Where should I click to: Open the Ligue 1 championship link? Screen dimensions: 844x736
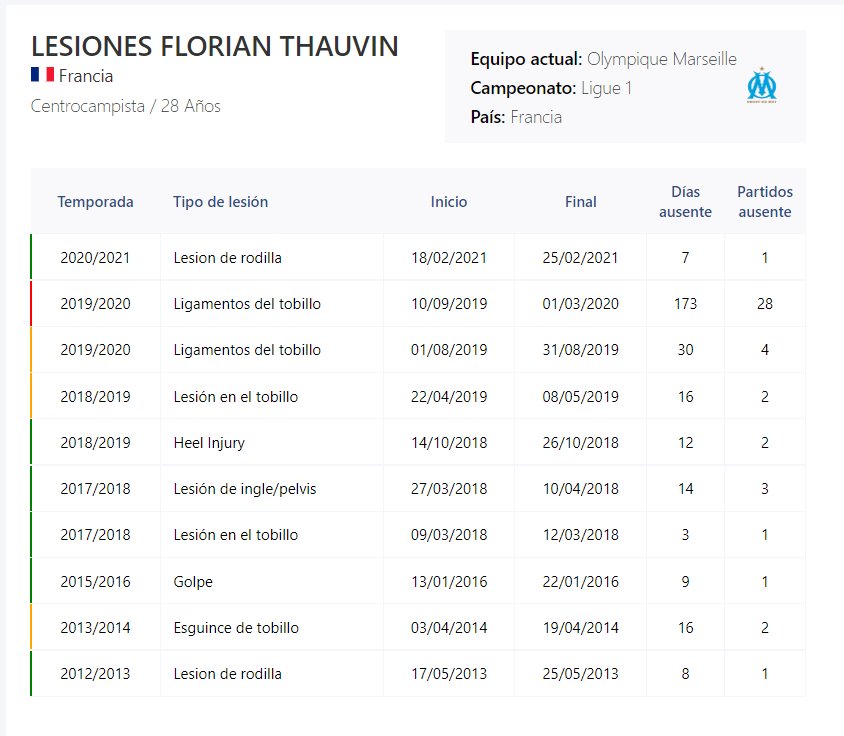[x=607, y=88]
